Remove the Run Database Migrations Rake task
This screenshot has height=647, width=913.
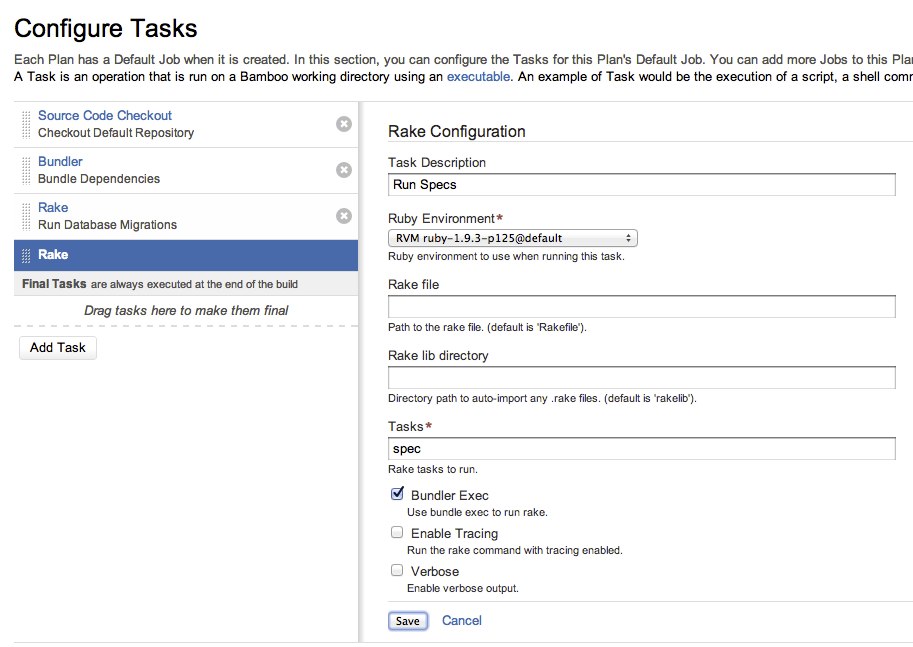344,216
